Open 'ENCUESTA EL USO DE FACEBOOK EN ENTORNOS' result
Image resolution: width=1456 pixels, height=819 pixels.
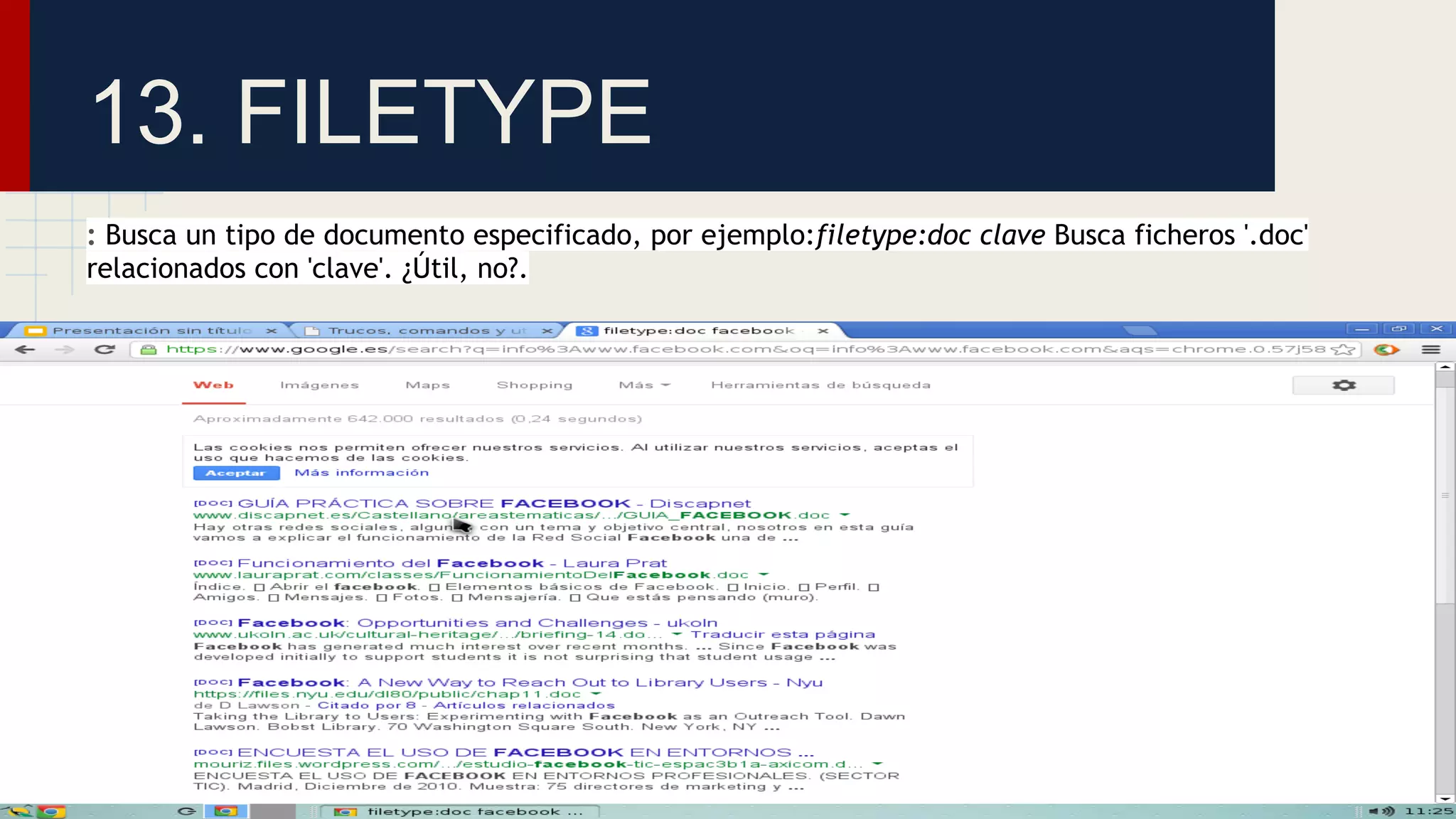tap(525, 752)
